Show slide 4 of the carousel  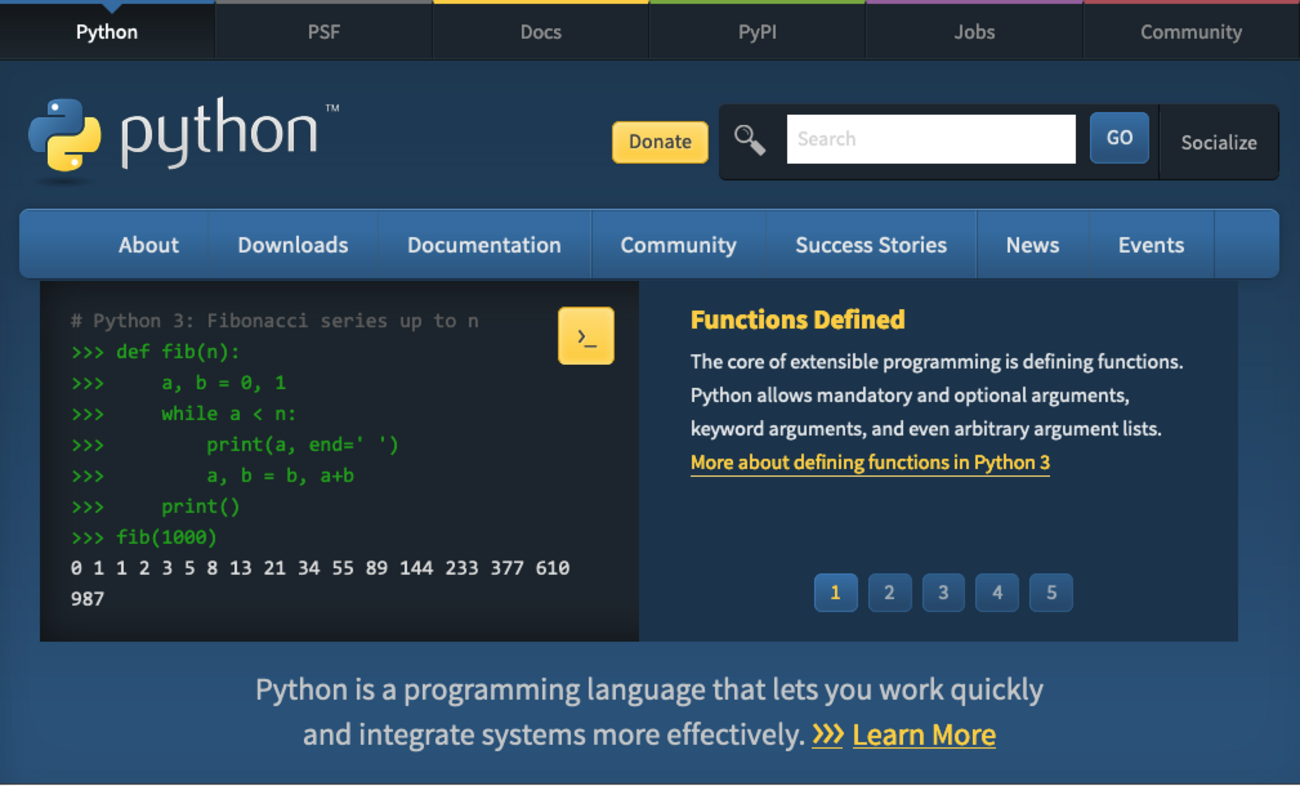(x=997, y=593)
